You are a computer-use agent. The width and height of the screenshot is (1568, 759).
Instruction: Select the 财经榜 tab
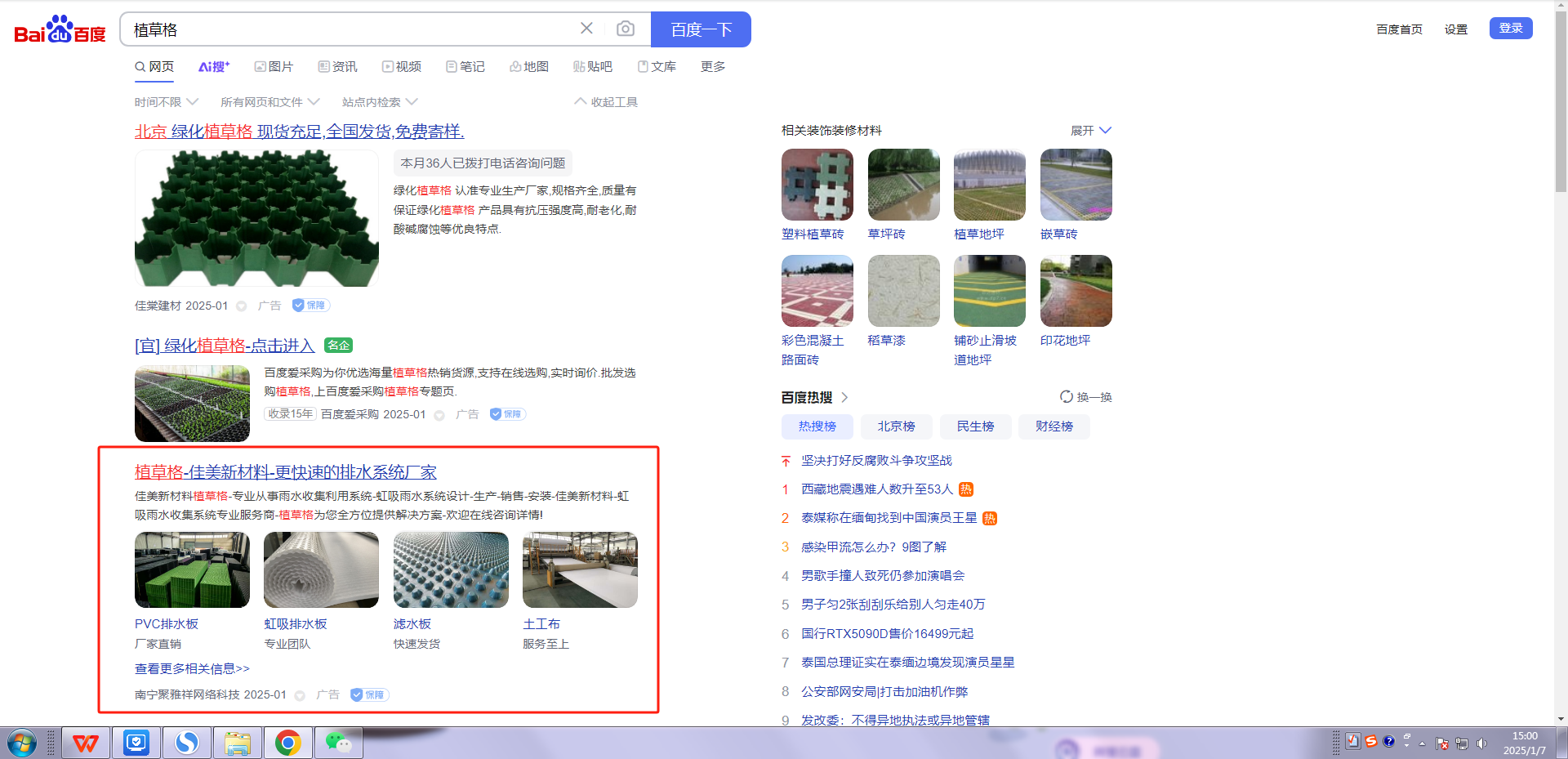(1054, 426)
